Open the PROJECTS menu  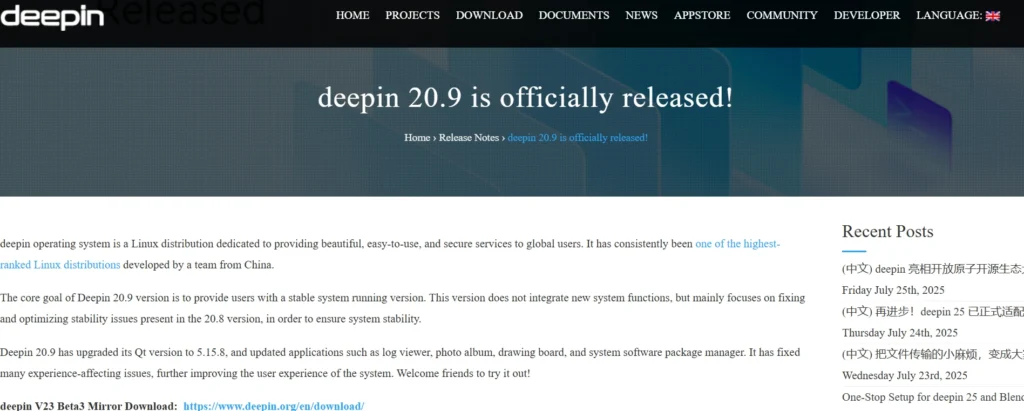point(412,15)
